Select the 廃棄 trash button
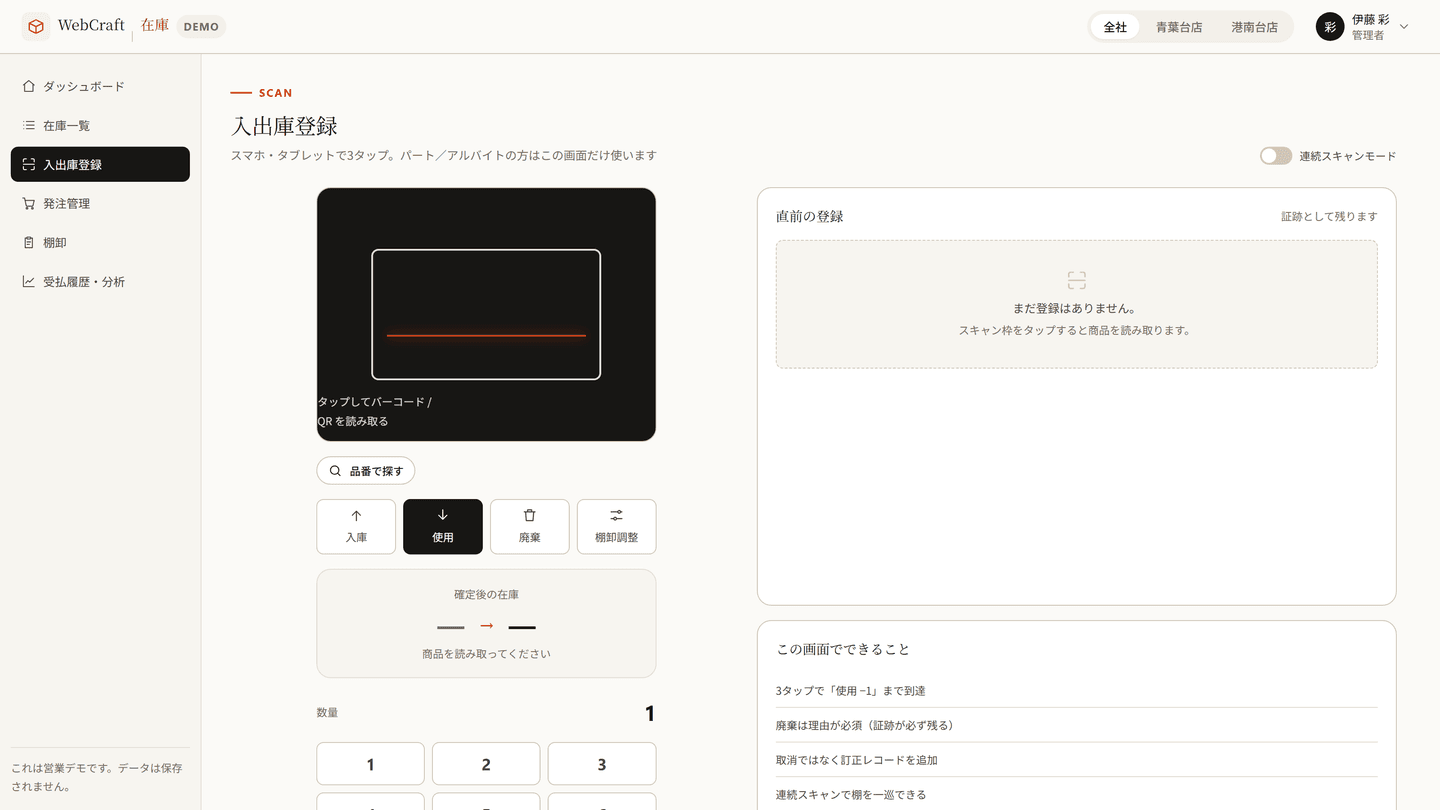This screenshot has height=810, width=1440. tap(530, 526)
